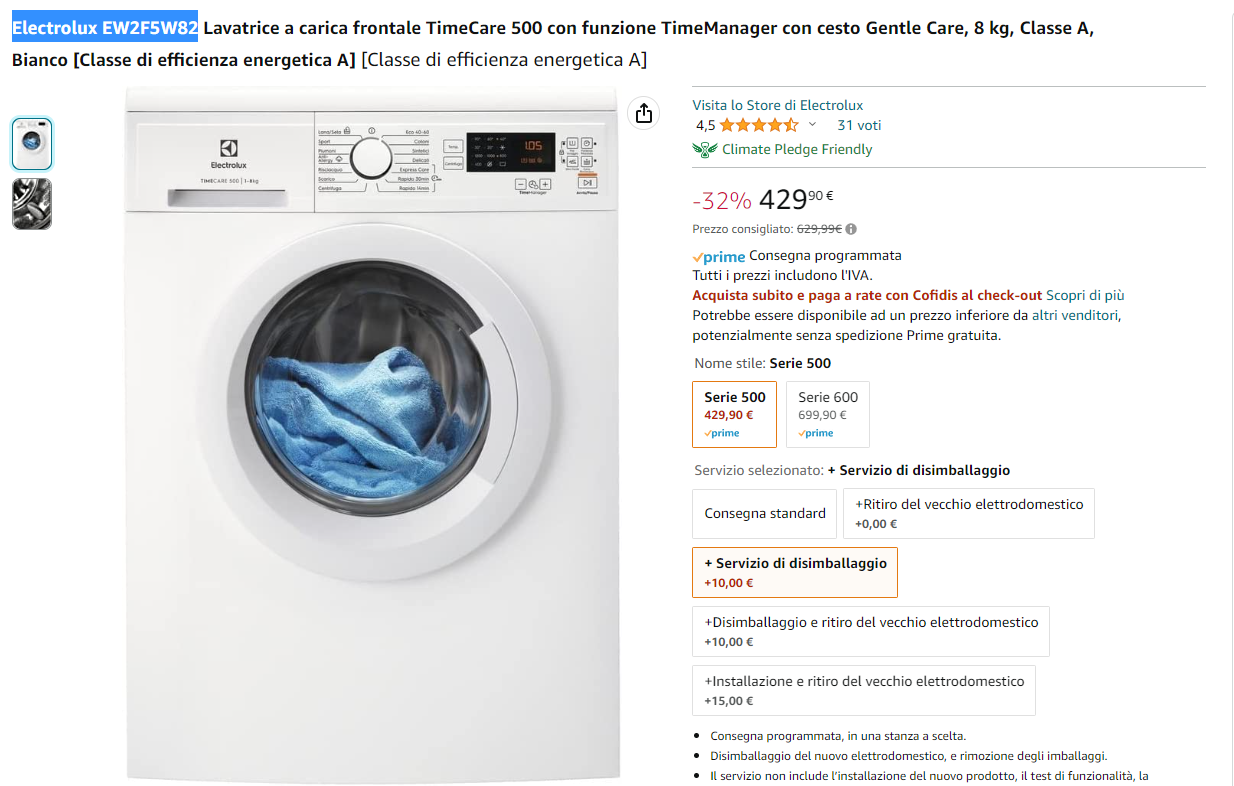Open the altri venditori link
The image size is (1234, 786).
point(1075,315)
